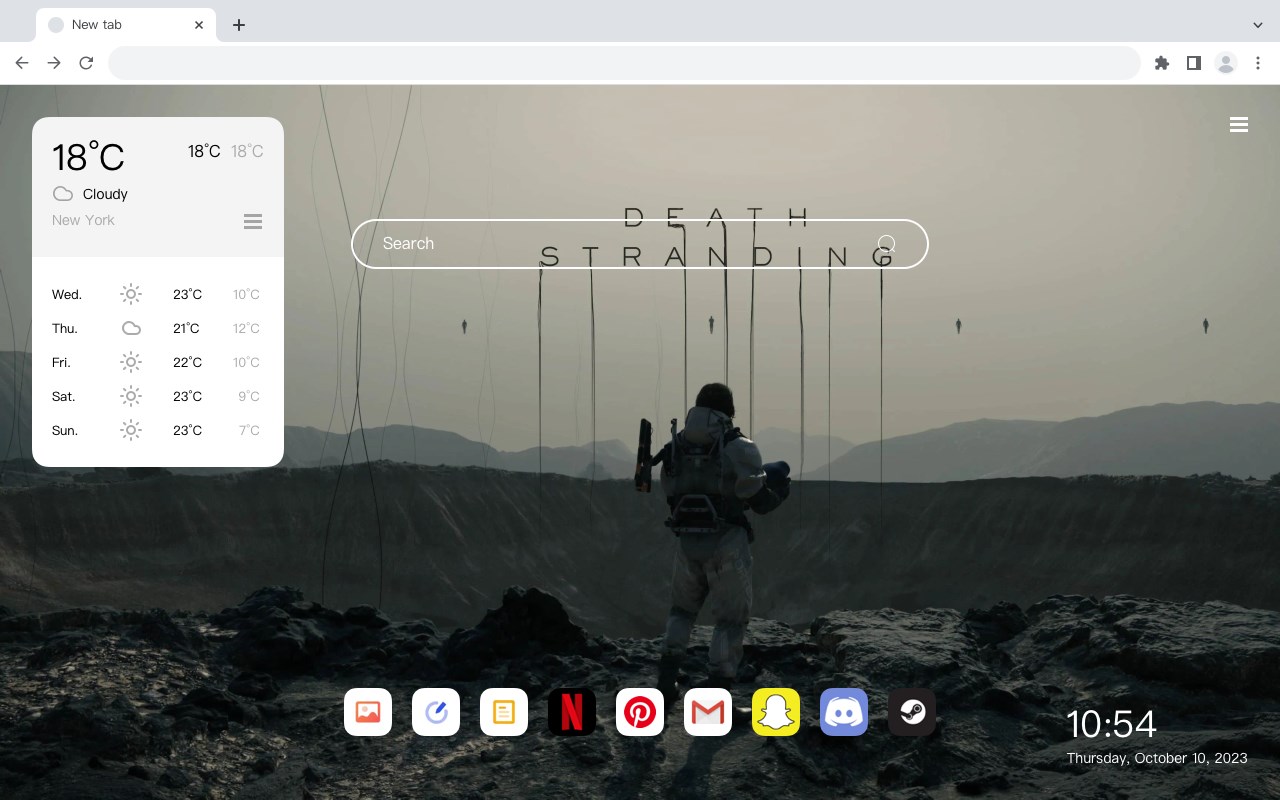The height and width of the screenshot is (800, 1280).
Task: Click the Sun. sunny forecast icon
Action: tap(131, 430)
